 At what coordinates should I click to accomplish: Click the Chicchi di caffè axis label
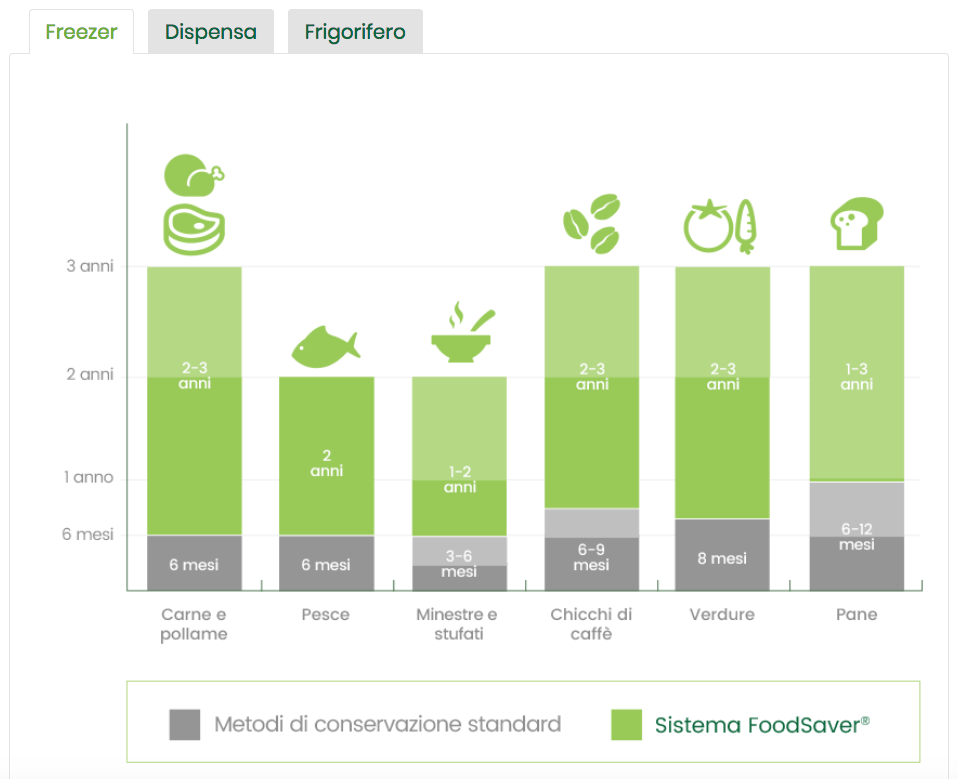click(x=590, y=623)
